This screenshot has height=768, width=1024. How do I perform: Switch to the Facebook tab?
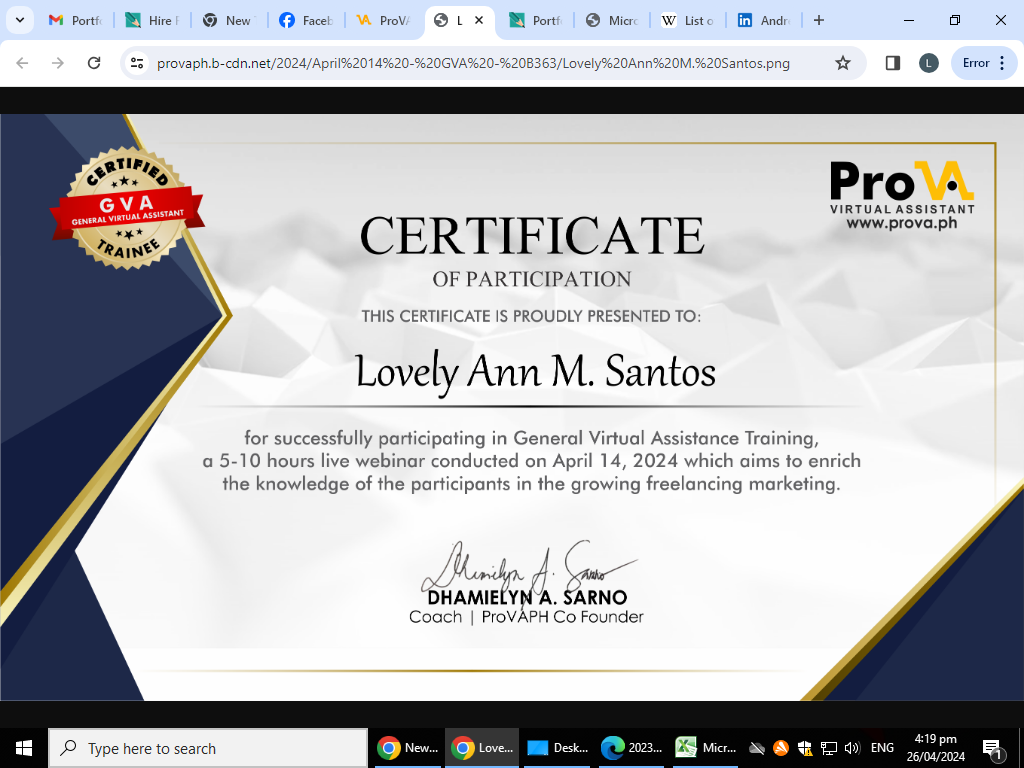[306, 20]
